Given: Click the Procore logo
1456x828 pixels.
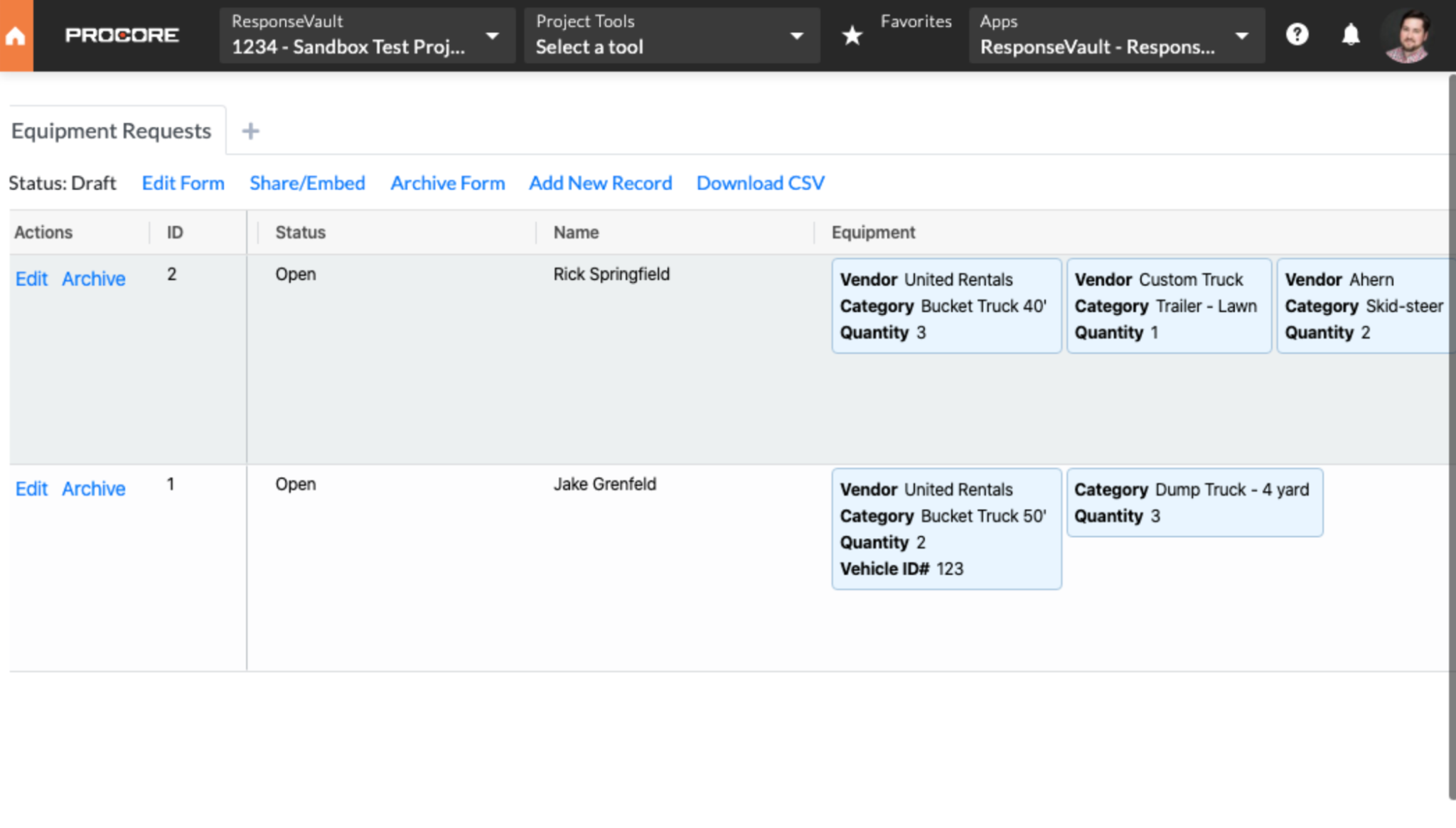Looking at the screenshot, I should (x=122, y=35).
